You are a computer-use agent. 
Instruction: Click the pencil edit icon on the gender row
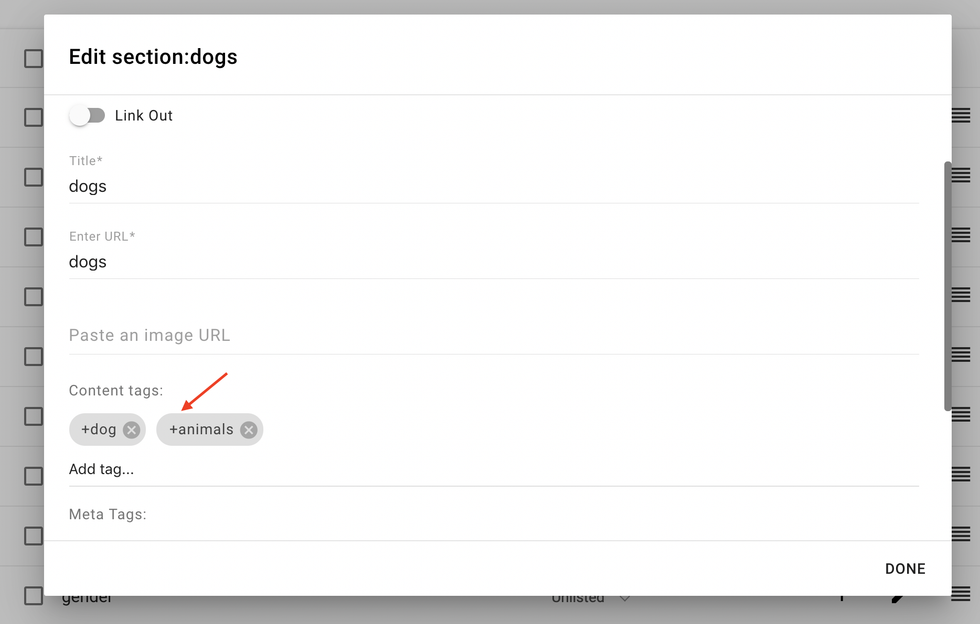(x=897, y=596)
